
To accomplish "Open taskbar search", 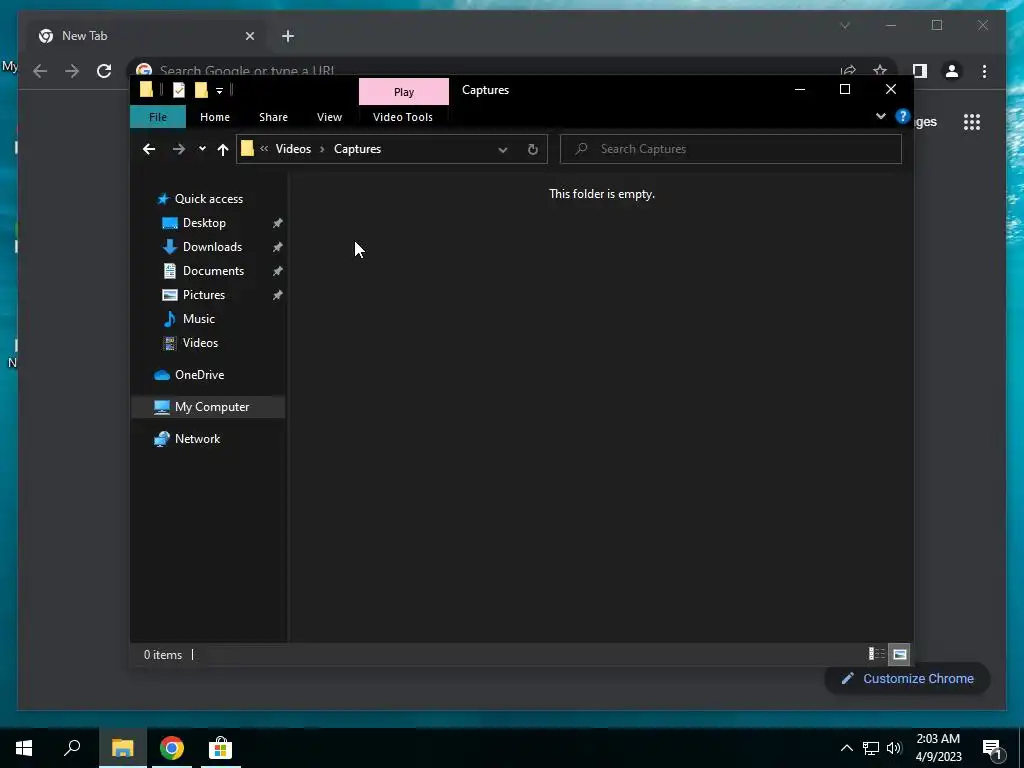I will (x=72, y=748).
